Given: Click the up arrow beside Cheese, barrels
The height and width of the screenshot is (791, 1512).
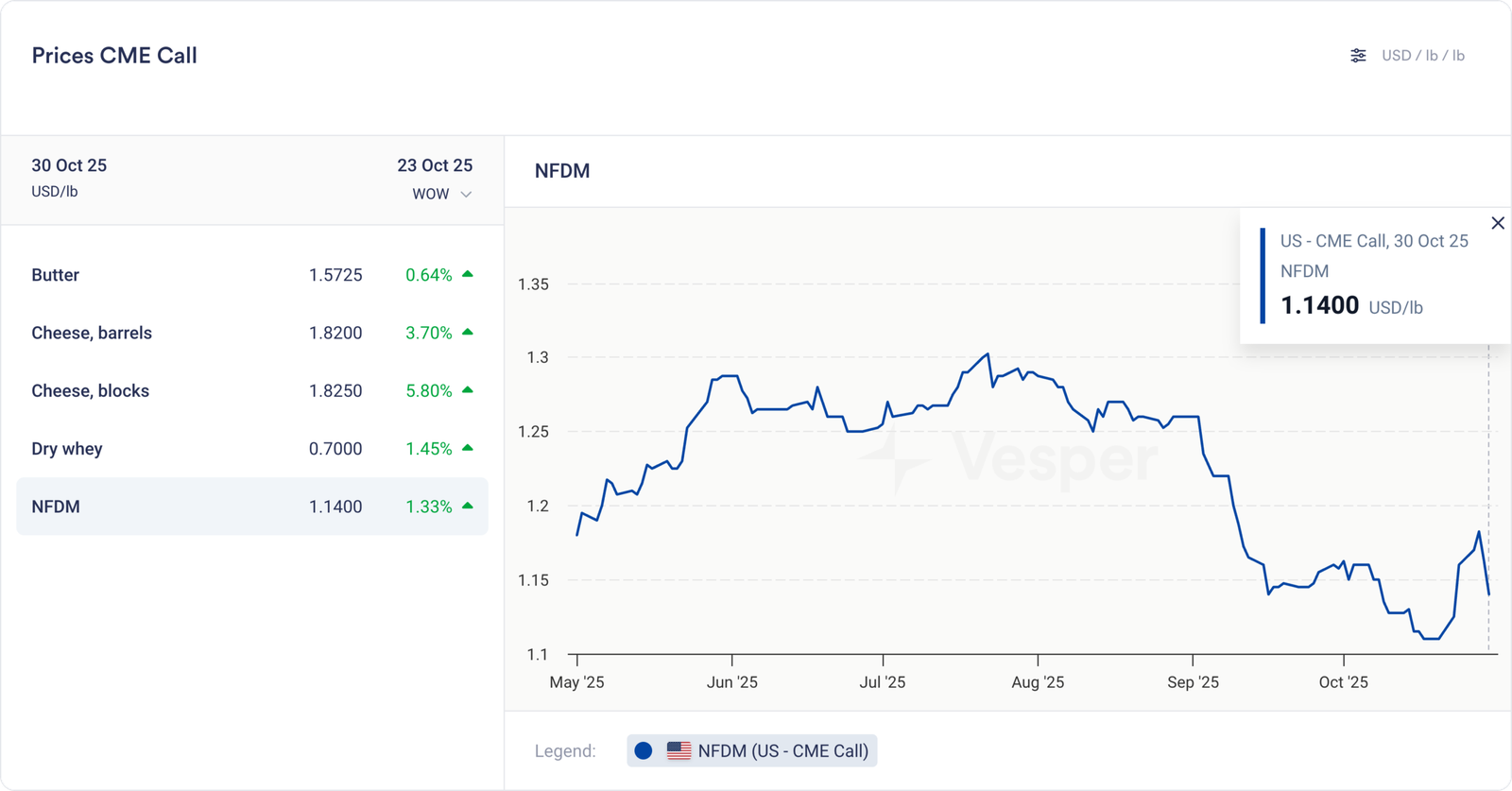Looking at the screenshot, I should coord(467,332).
